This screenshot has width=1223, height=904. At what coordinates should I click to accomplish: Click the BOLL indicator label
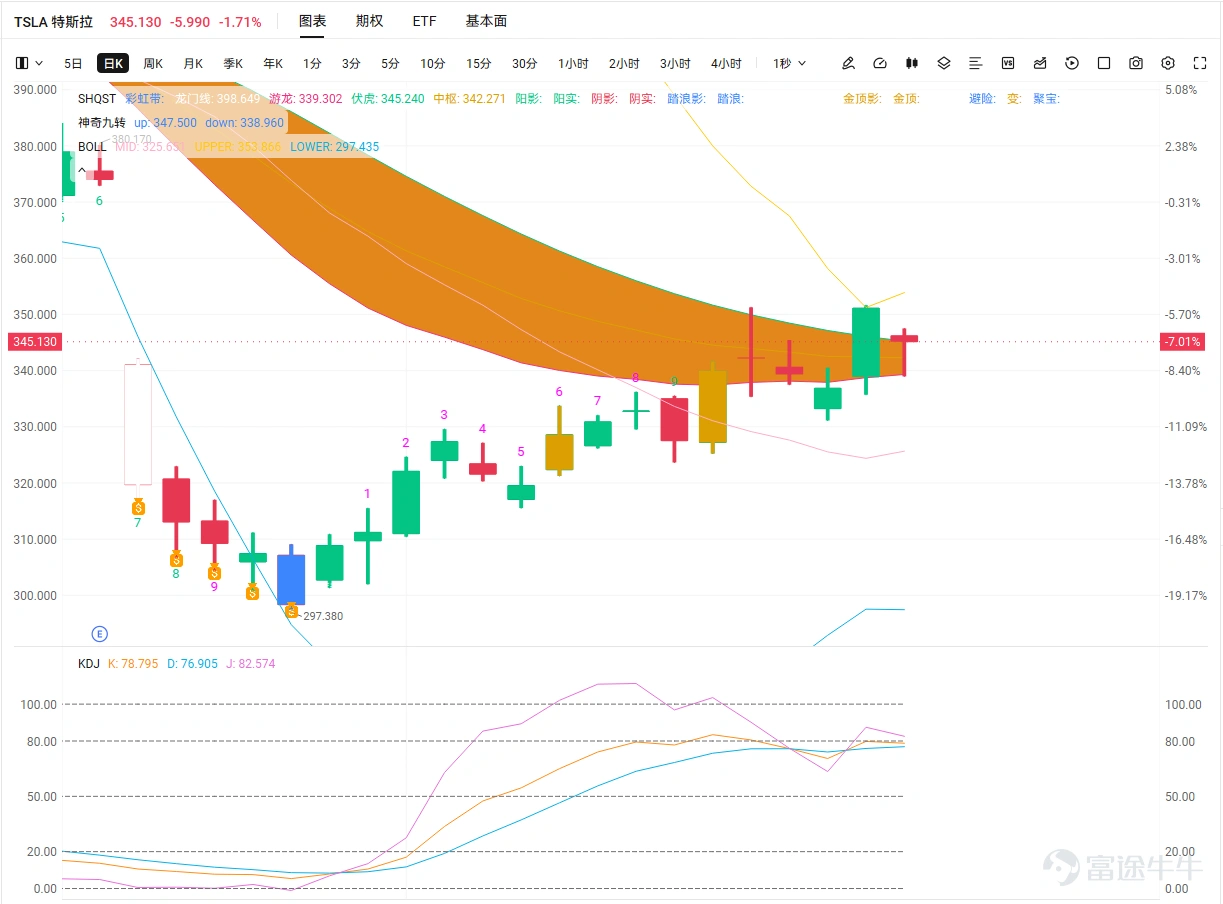92,146
